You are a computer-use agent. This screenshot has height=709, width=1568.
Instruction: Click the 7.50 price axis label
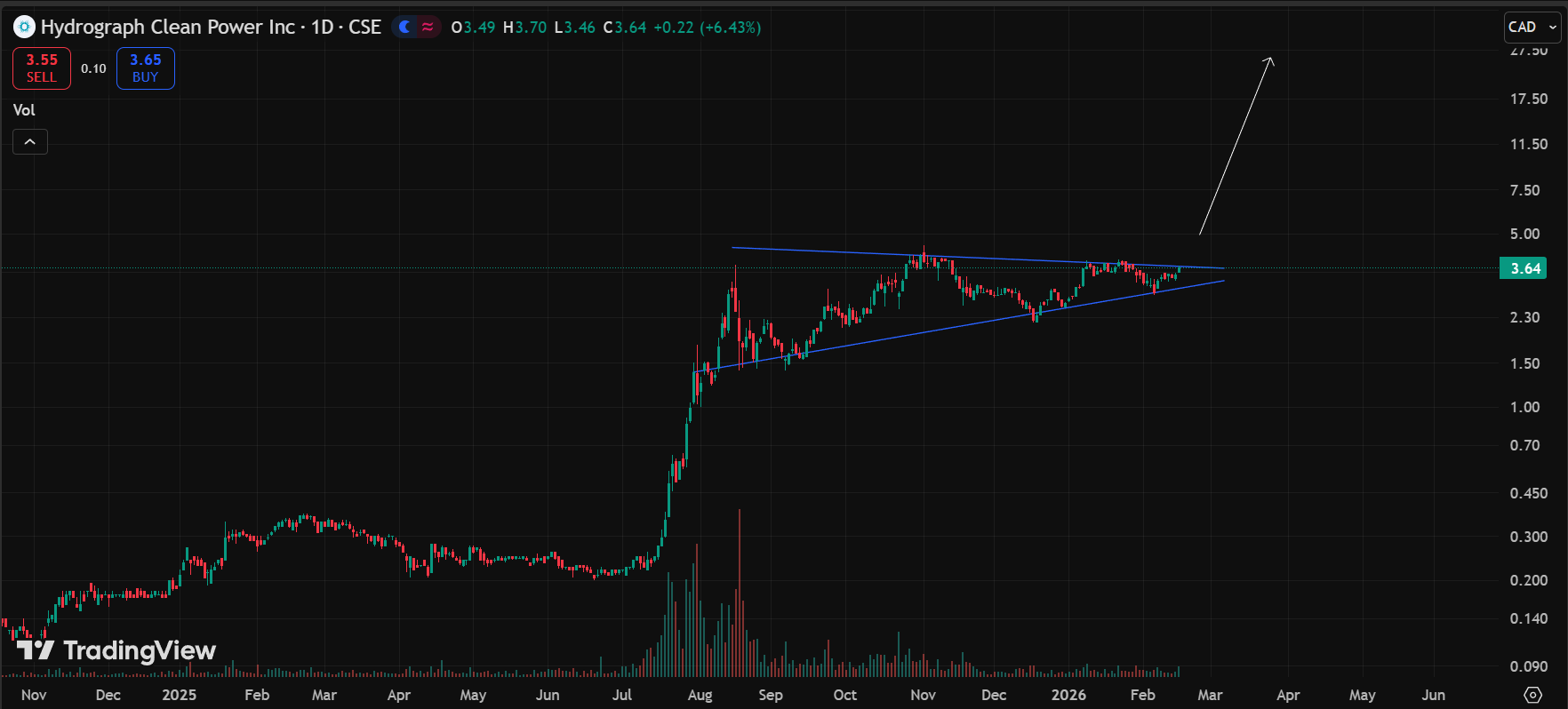tap(1525, 190)
